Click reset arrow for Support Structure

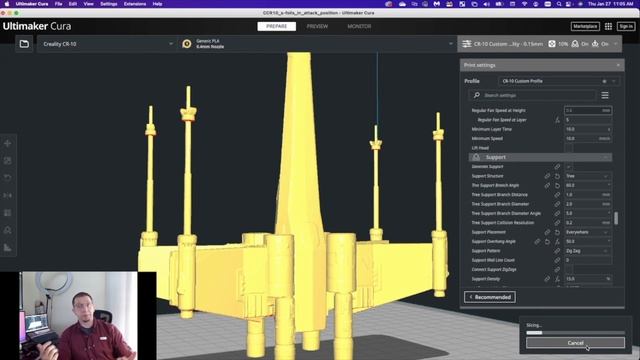557,176
